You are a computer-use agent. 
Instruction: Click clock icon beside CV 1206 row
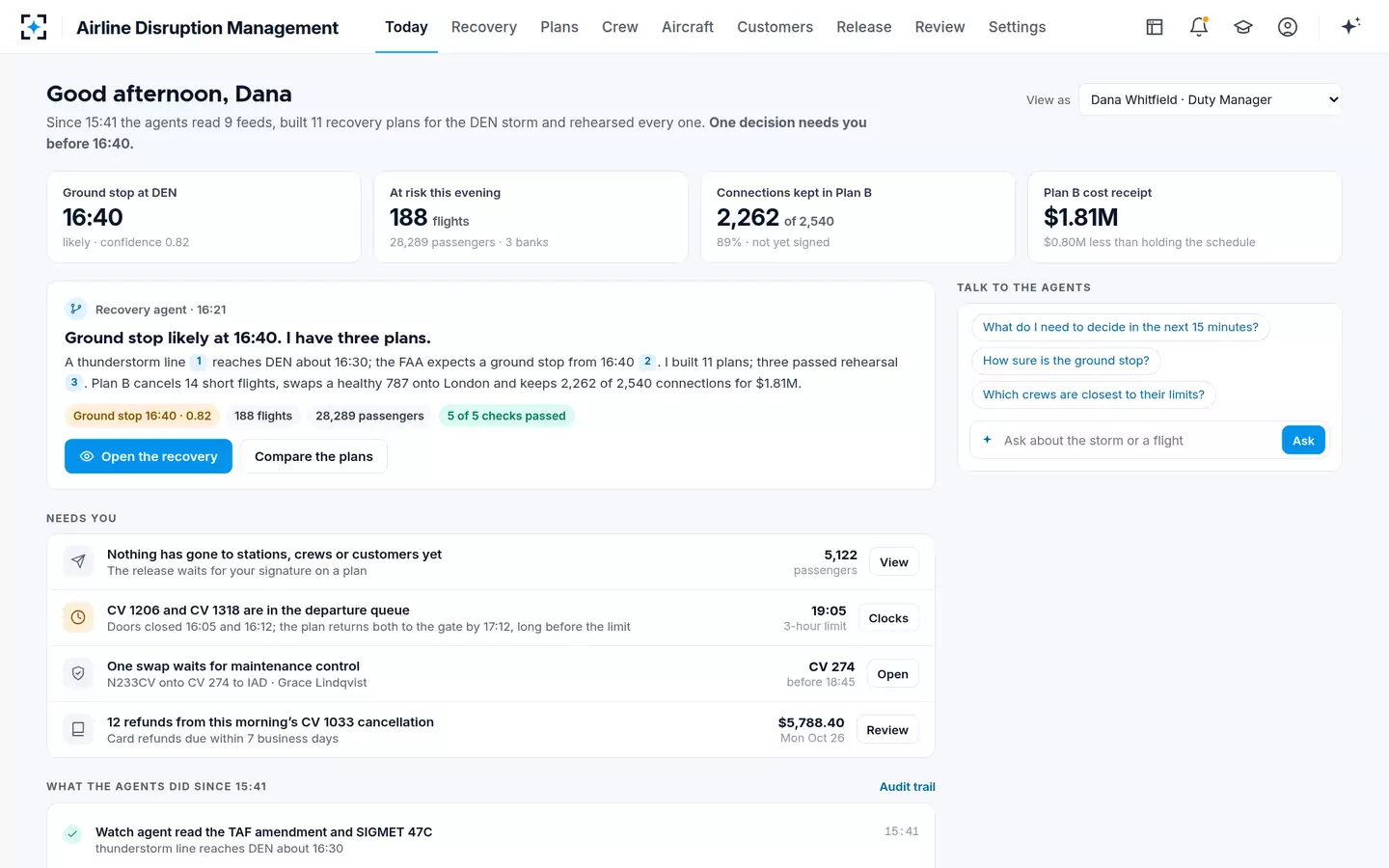pyautogui.click(x=78, y=618)
